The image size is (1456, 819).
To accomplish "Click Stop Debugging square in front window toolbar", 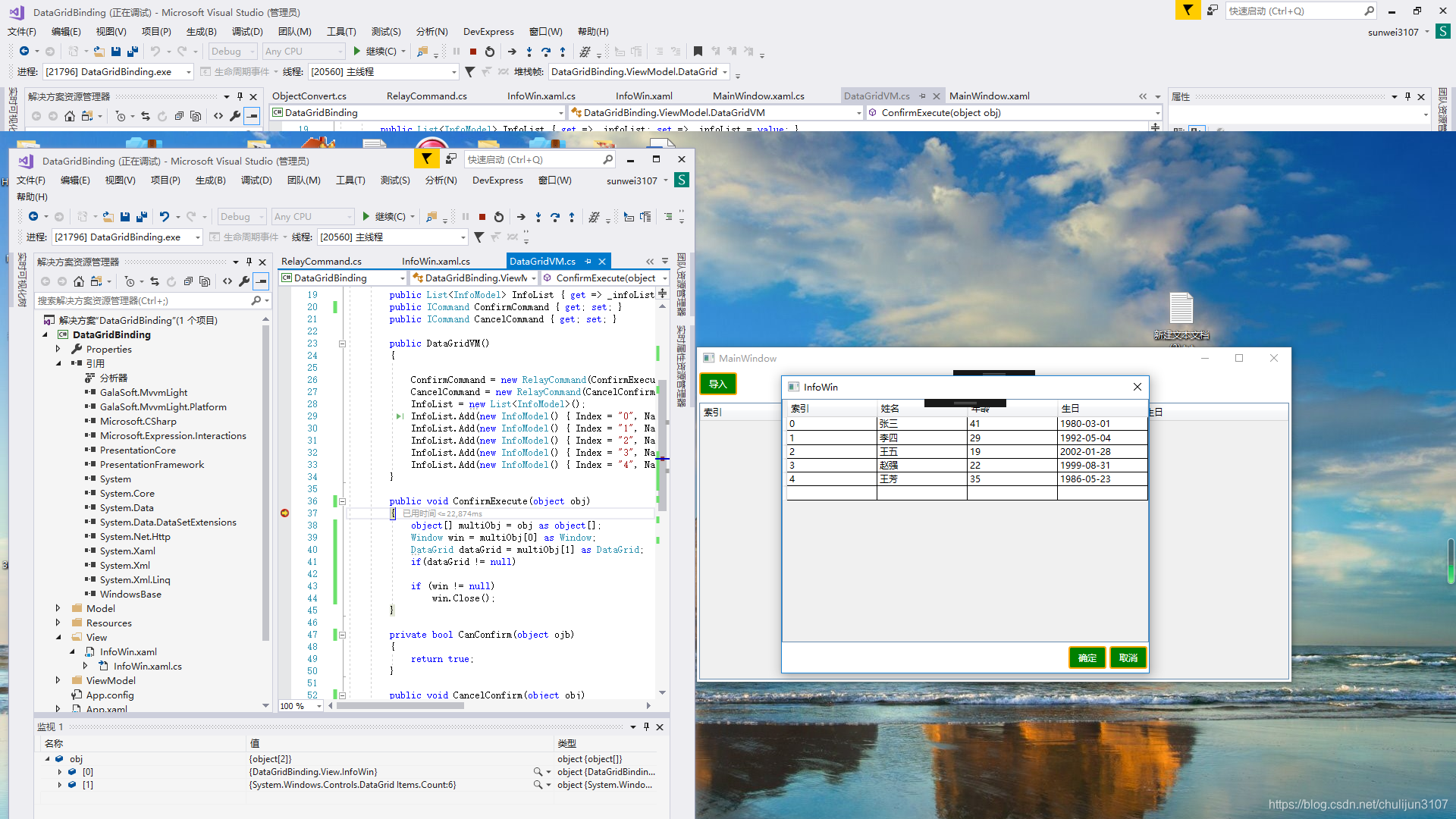I will point(482,217).
